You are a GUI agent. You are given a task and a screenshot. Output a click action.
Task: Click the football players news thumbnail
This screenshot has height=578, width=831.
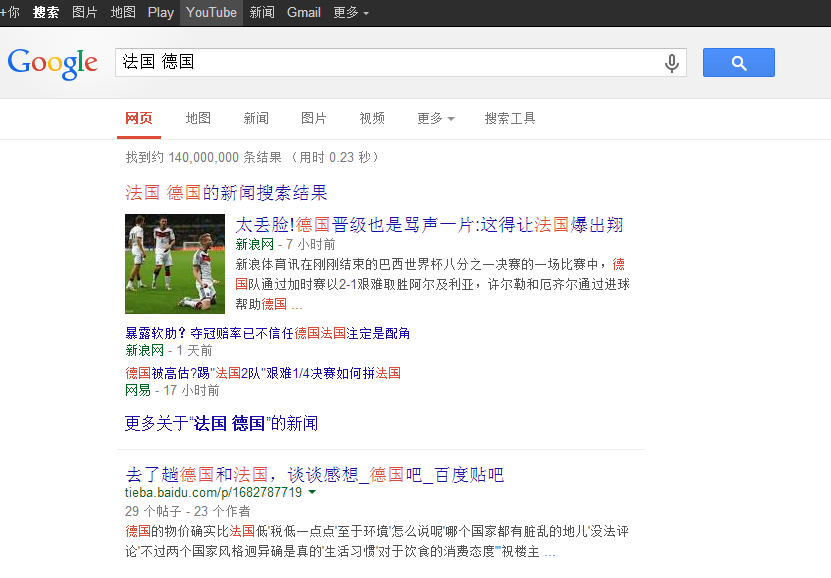click(175, 264)
